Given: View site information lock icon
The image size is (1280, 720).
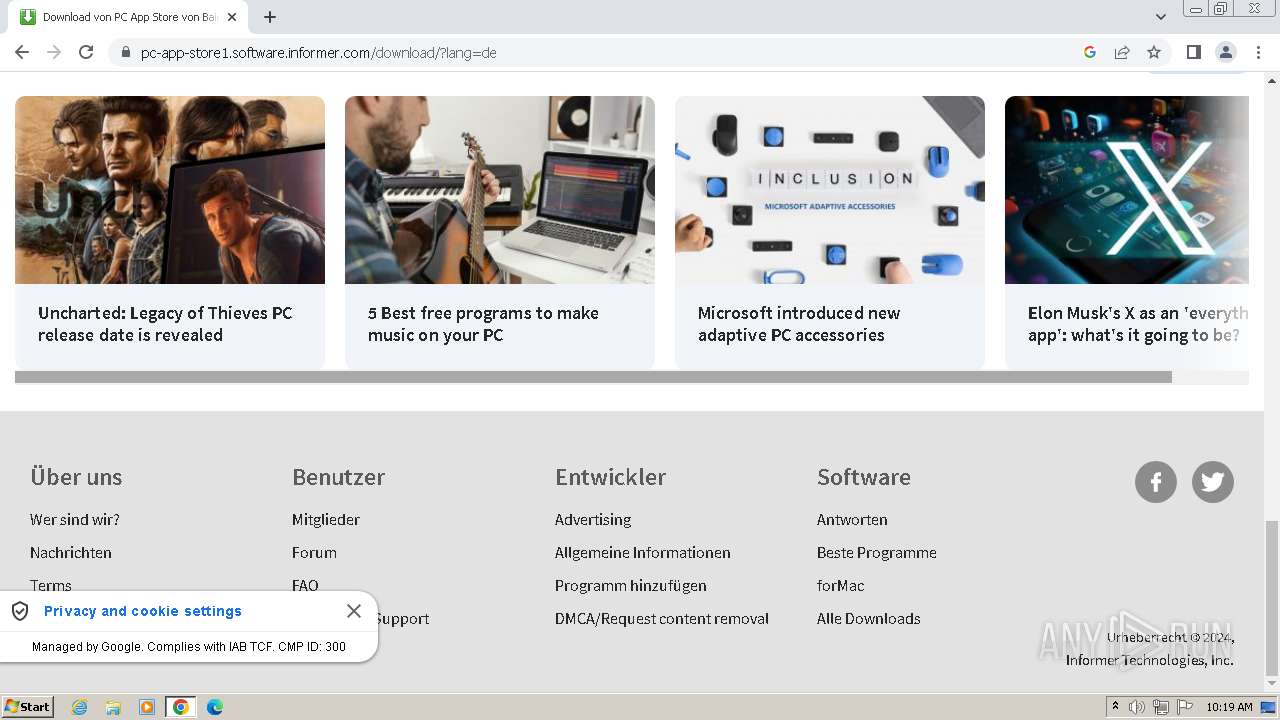Looking at the screenshot, I should point(125,52).
